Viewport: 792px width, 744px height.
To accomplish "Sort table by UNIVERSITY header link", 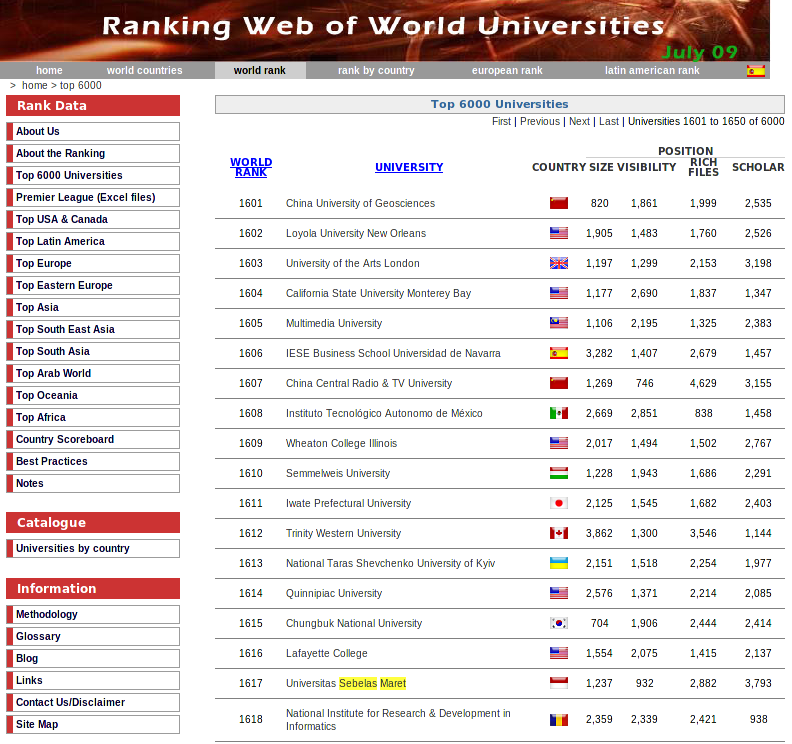I will pyautogui.click(x=409, y=167).
